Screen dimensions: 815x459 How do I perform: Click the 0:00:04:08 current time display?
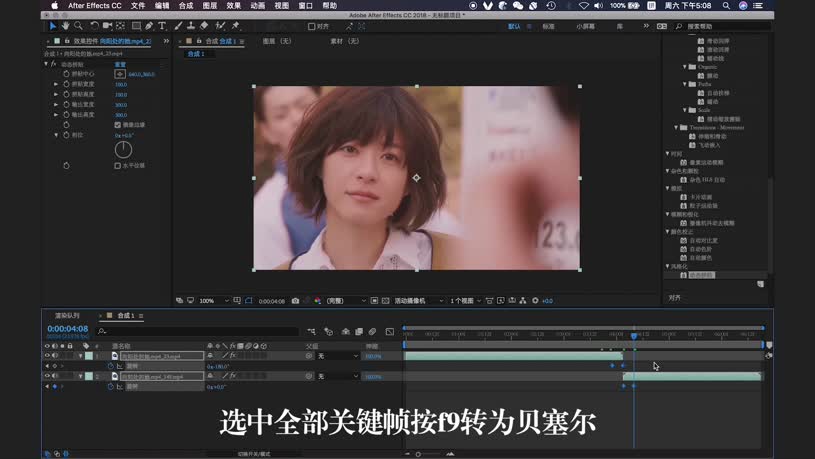68,329
